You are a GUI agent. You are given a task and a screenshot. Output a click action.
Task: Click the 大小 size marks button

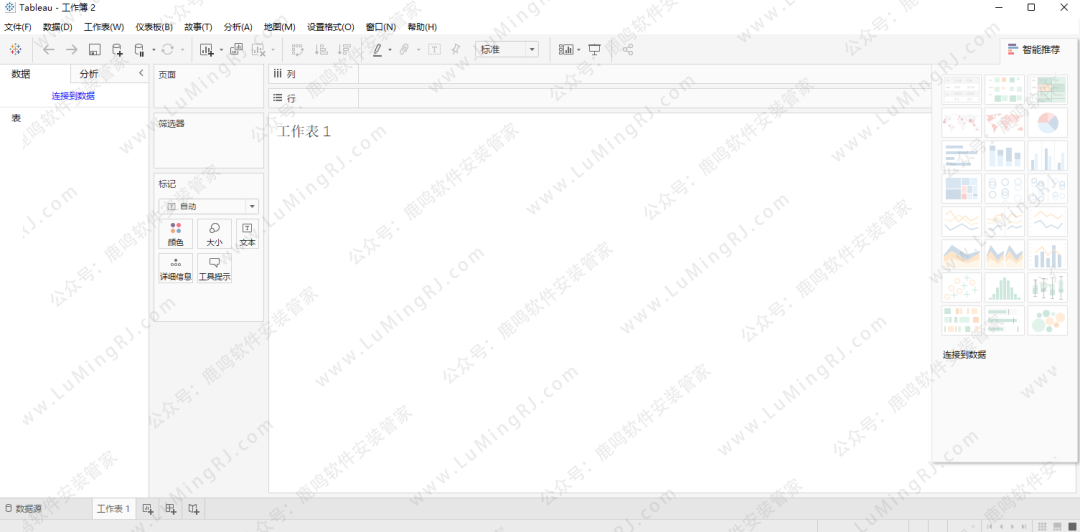[x=214, y=234]
